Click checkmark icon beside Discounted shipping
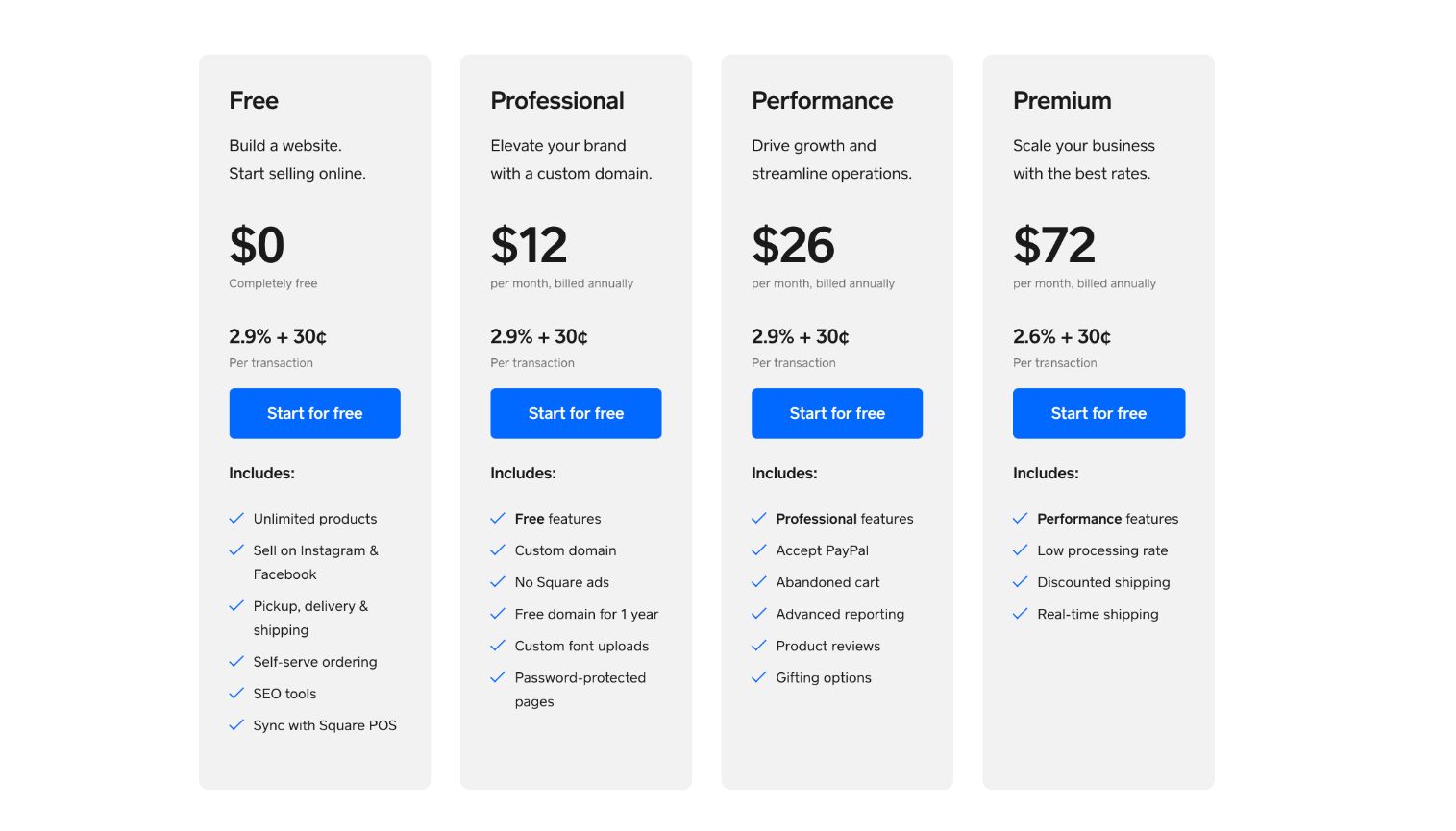Image resolution: width=1456 pixels, height=831 pixels. 1021,582
